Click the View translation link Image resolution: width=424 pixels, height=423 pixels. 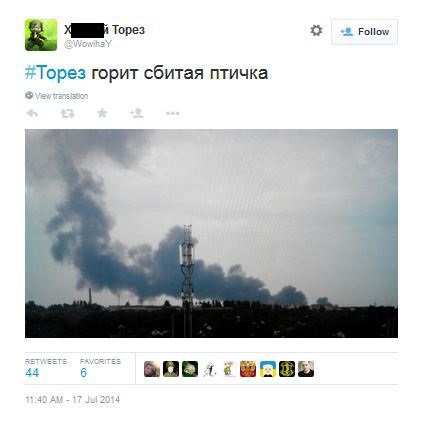coord(62,96)
